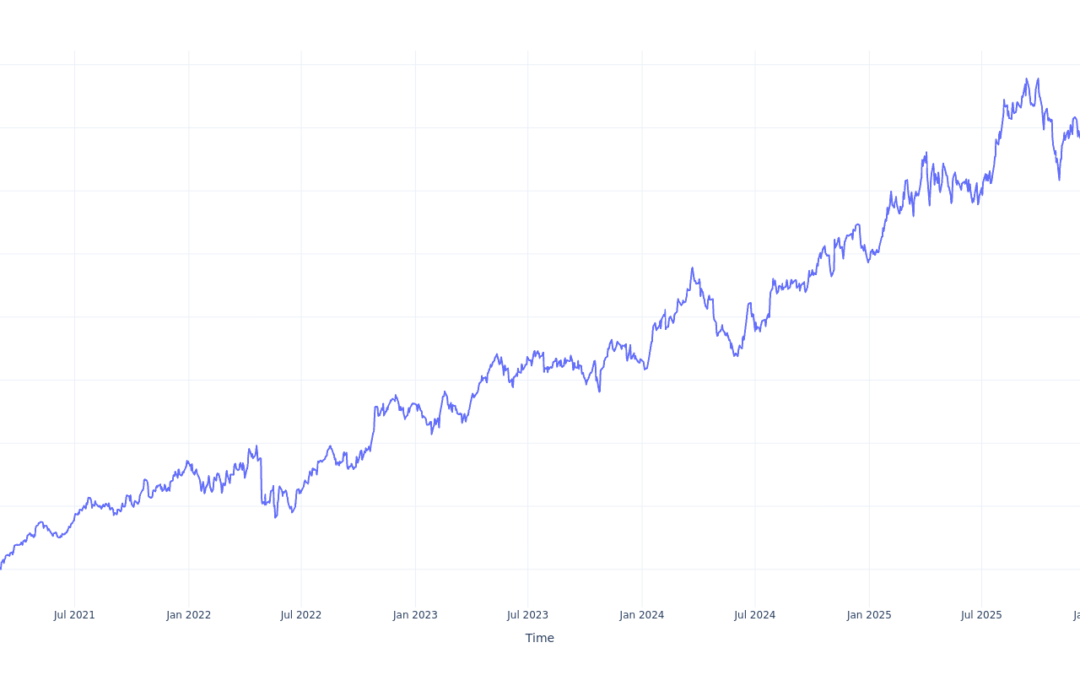Screen dimensions: 1080x675
Task: Click the Jul 2025 axis label
Action: [x=981, y=615]
